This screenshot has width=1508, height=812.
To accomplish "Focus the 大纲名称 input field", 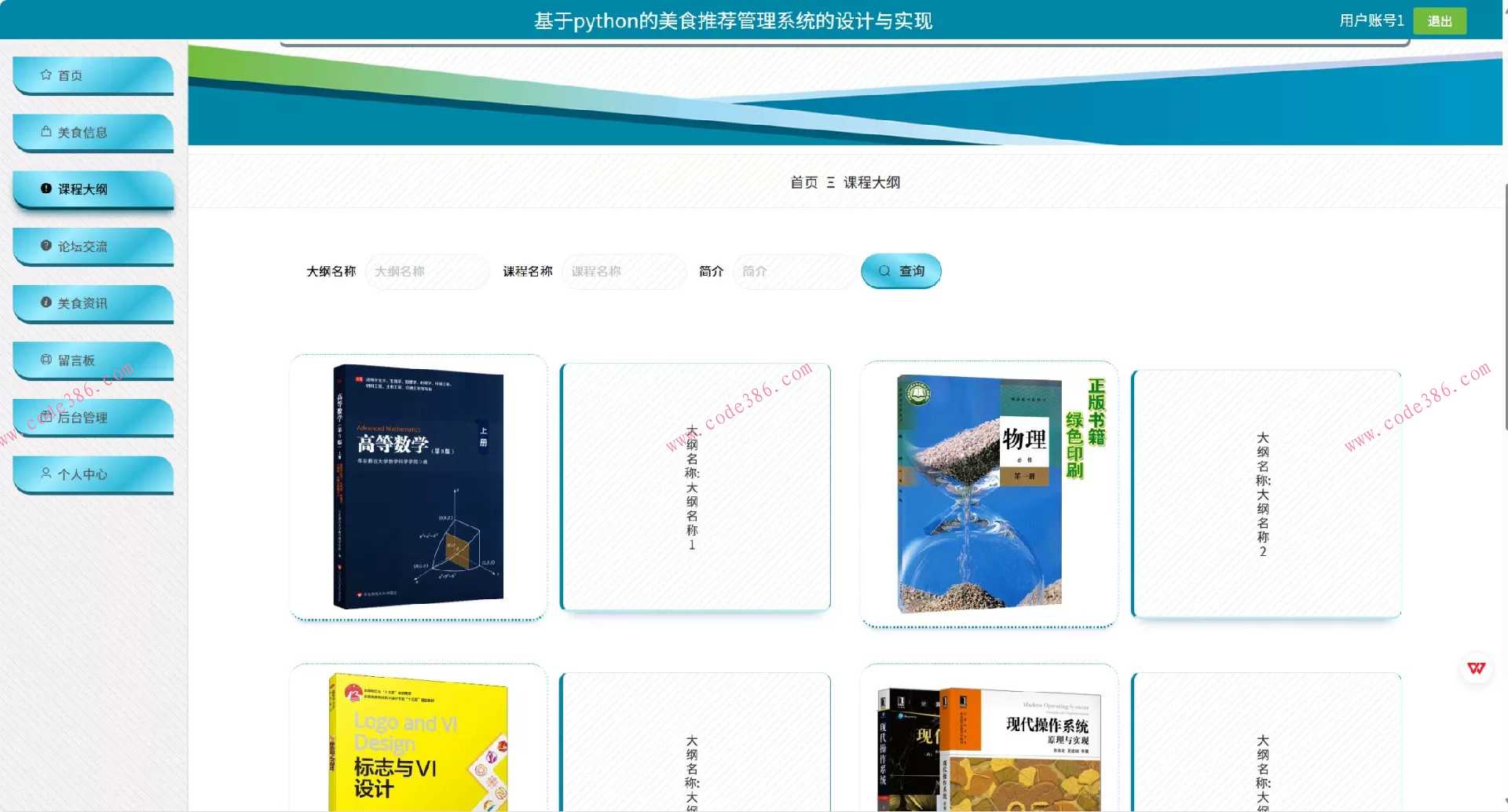I will coord(428,270).
